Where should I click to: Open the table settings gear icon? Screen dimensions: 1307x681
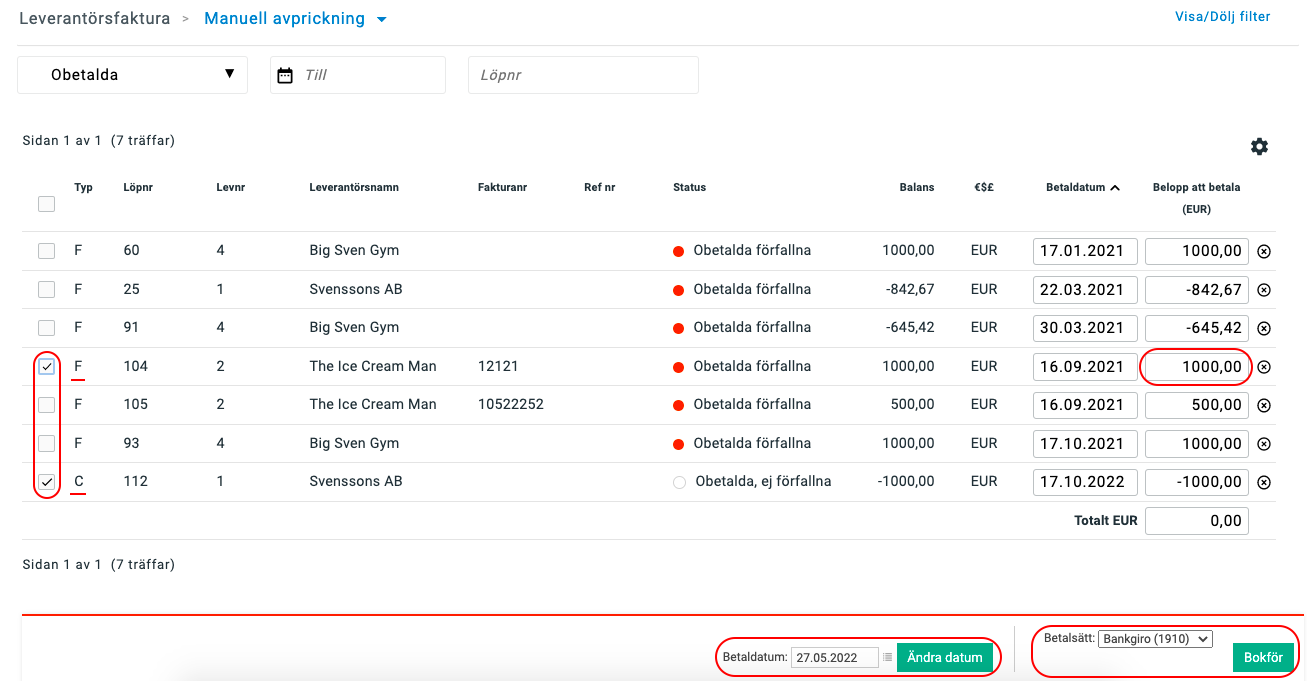pos(1259,147)
